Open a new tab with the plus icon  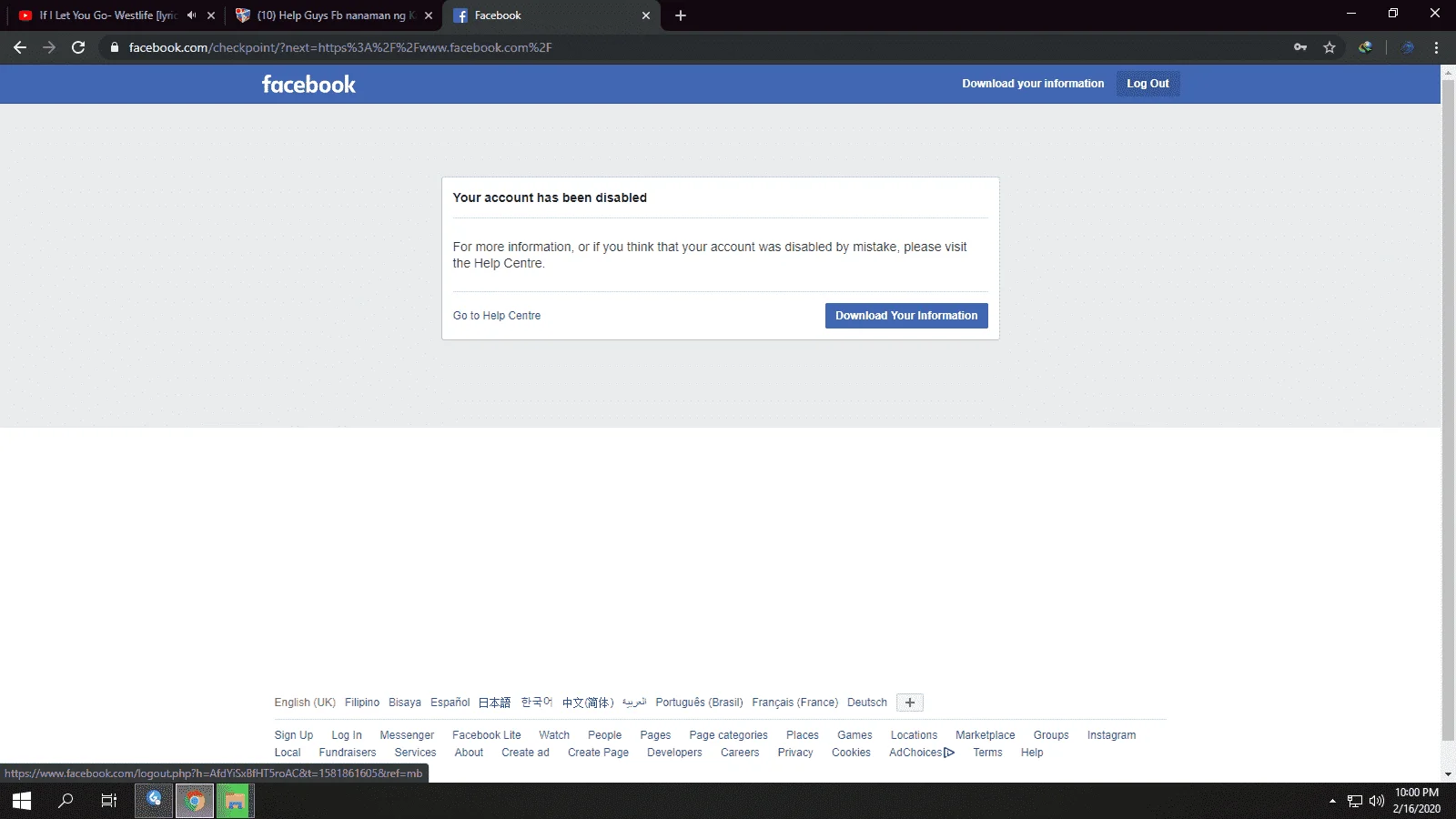(681, 15)
